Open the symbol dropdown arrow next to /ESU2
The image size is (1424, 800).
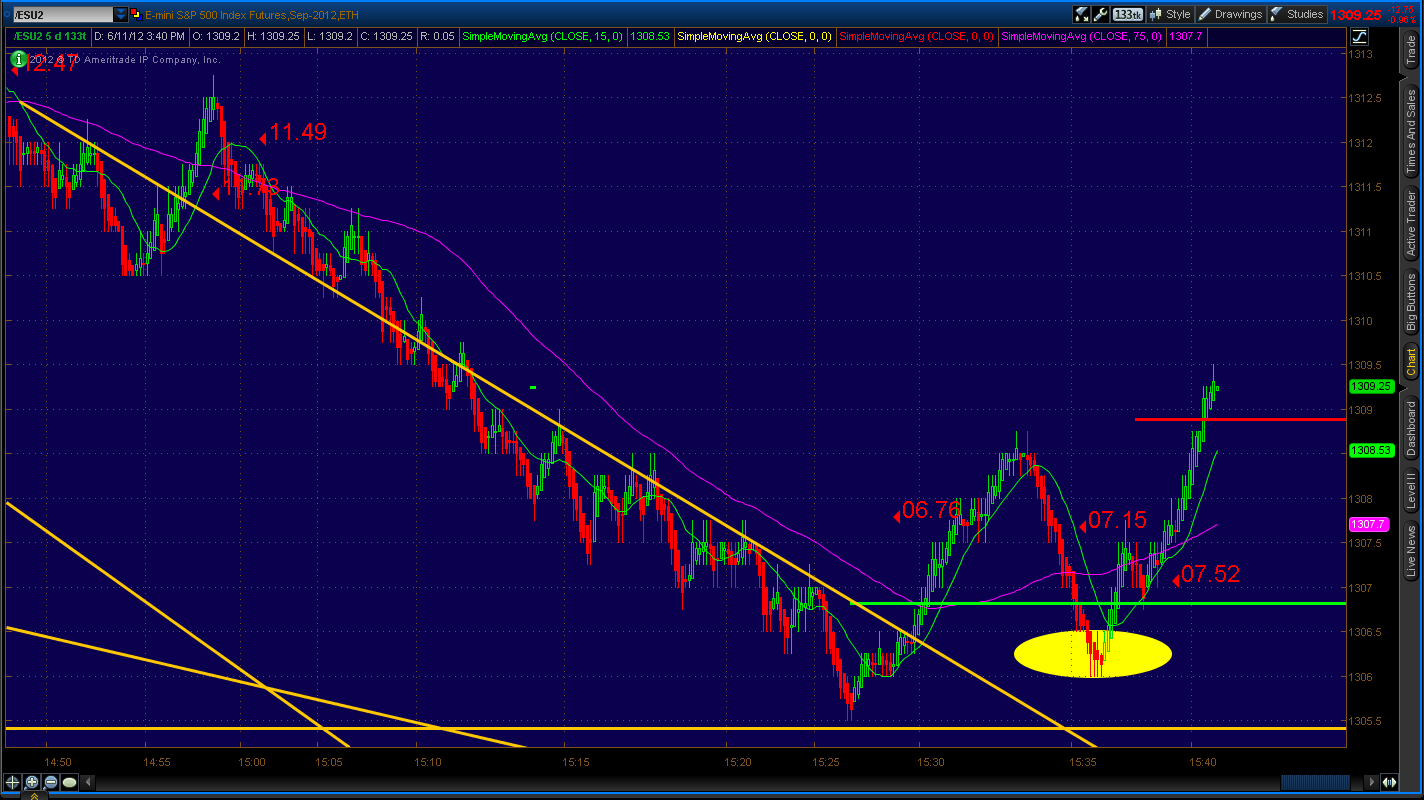coord(121,15)
